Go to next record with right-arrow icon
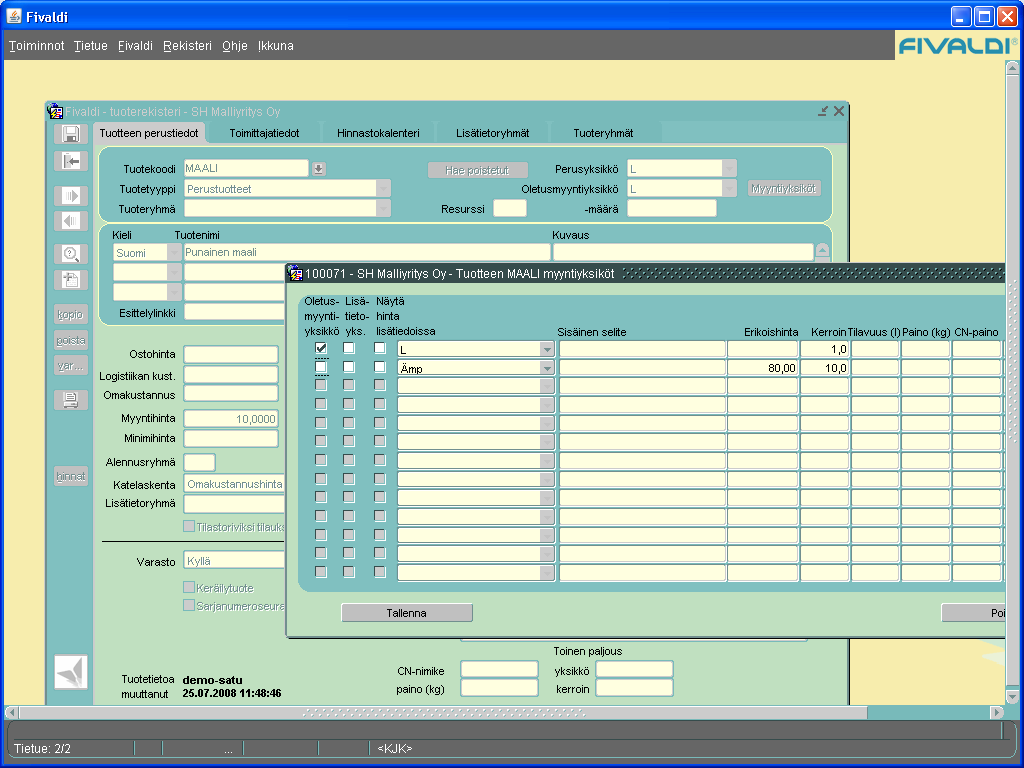The width and height of the screenshot is (1024, 768). click(x=71, y=195)
